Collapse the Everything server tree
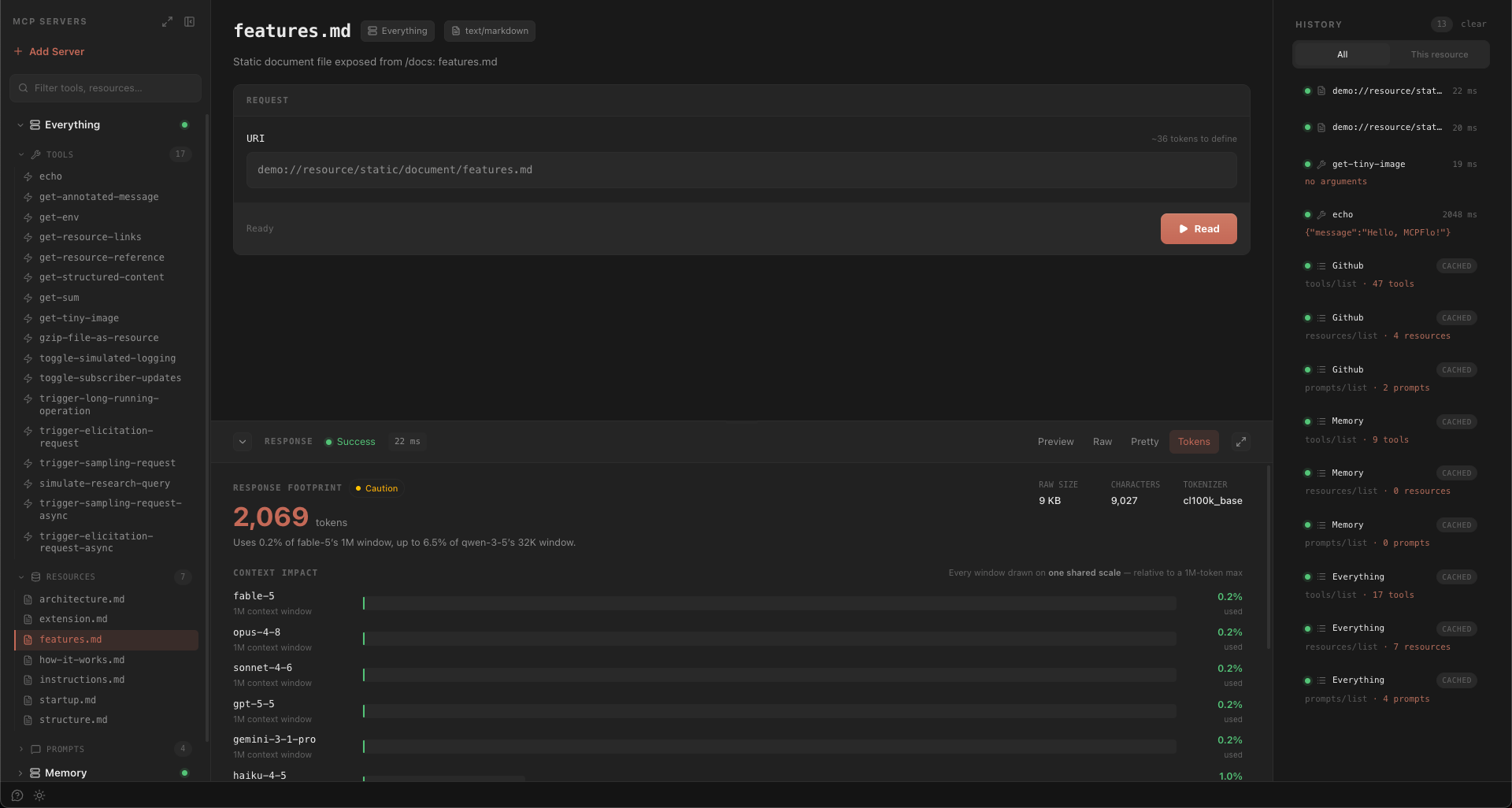The image size is (1512, 808). point(20,125)
